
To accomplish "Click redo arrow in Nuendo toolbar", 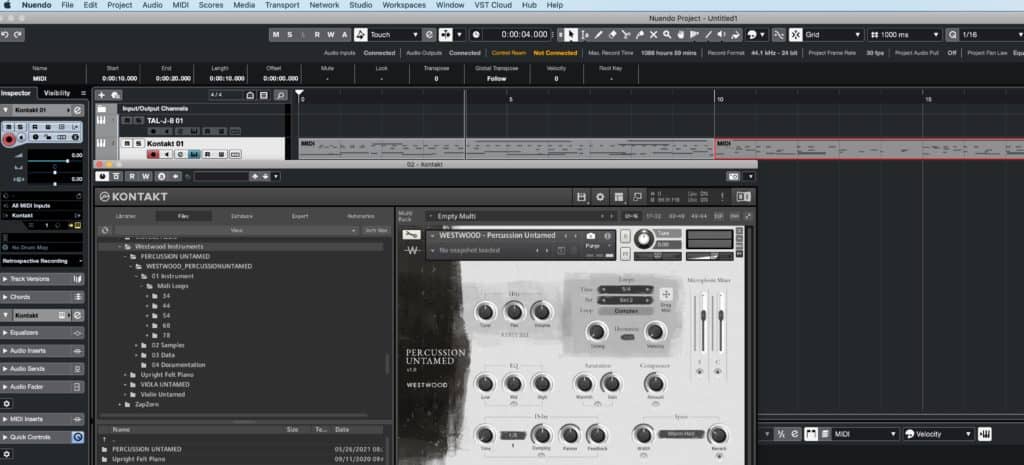I will pos(18,35).
